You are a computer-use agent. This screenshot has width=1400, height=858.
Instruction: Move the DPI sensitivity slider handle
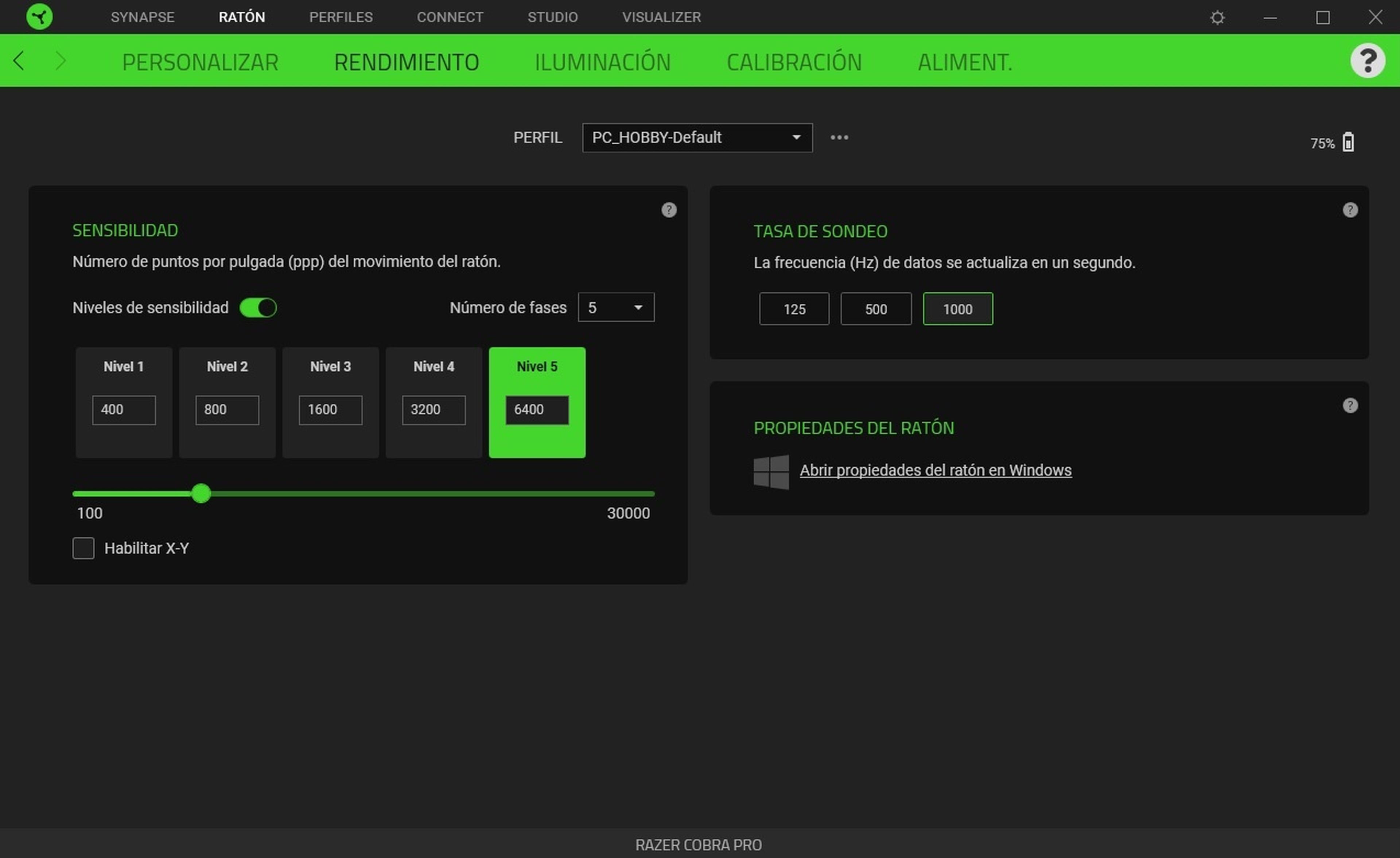coord(201,494)
